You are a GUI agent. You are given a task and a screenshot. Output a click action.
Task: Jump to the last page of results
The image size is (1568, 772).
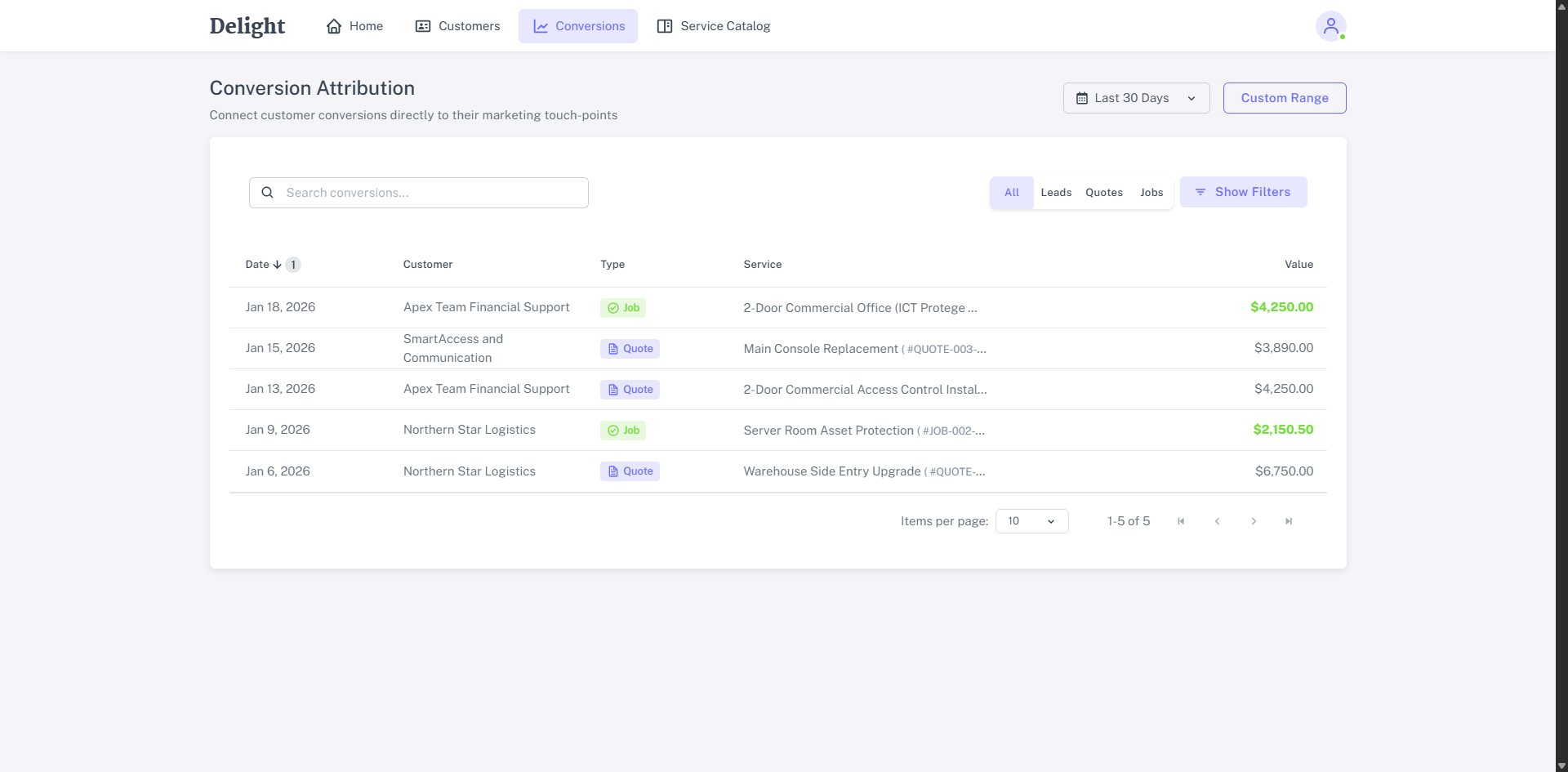[1289, 521]
